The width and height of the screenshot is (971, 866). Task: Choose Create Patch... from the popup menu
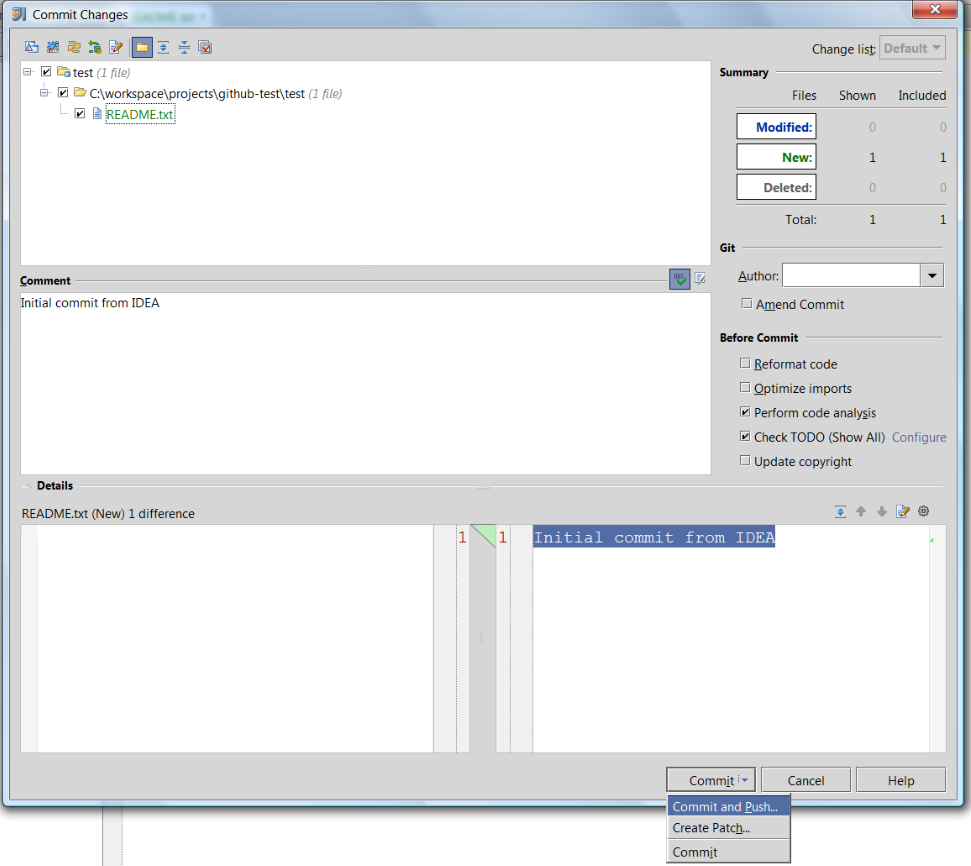(x=728, y=828)
